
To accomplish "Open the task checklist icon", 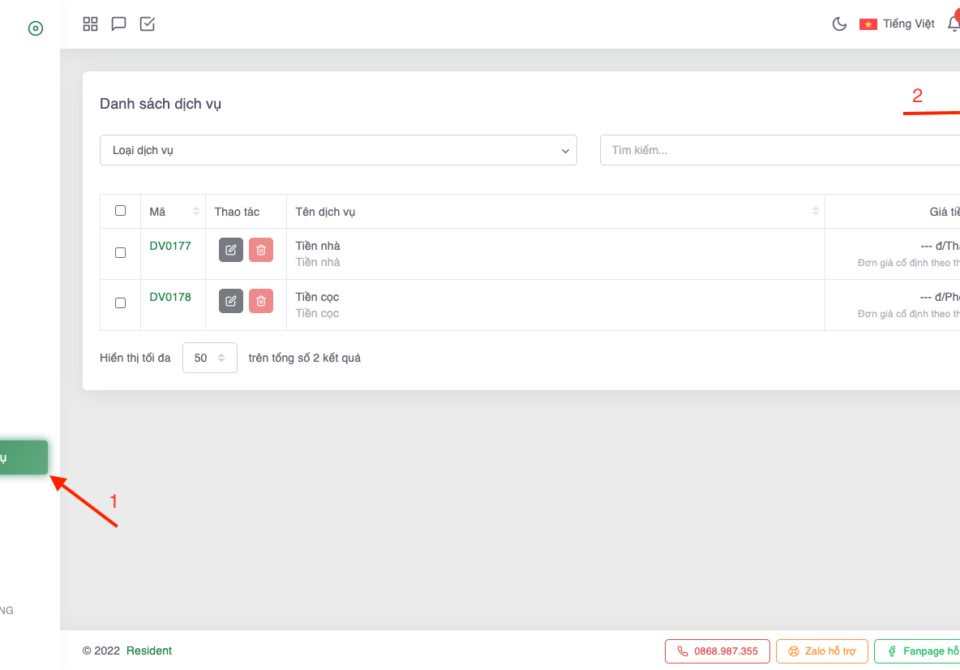I will pos(147,24).
